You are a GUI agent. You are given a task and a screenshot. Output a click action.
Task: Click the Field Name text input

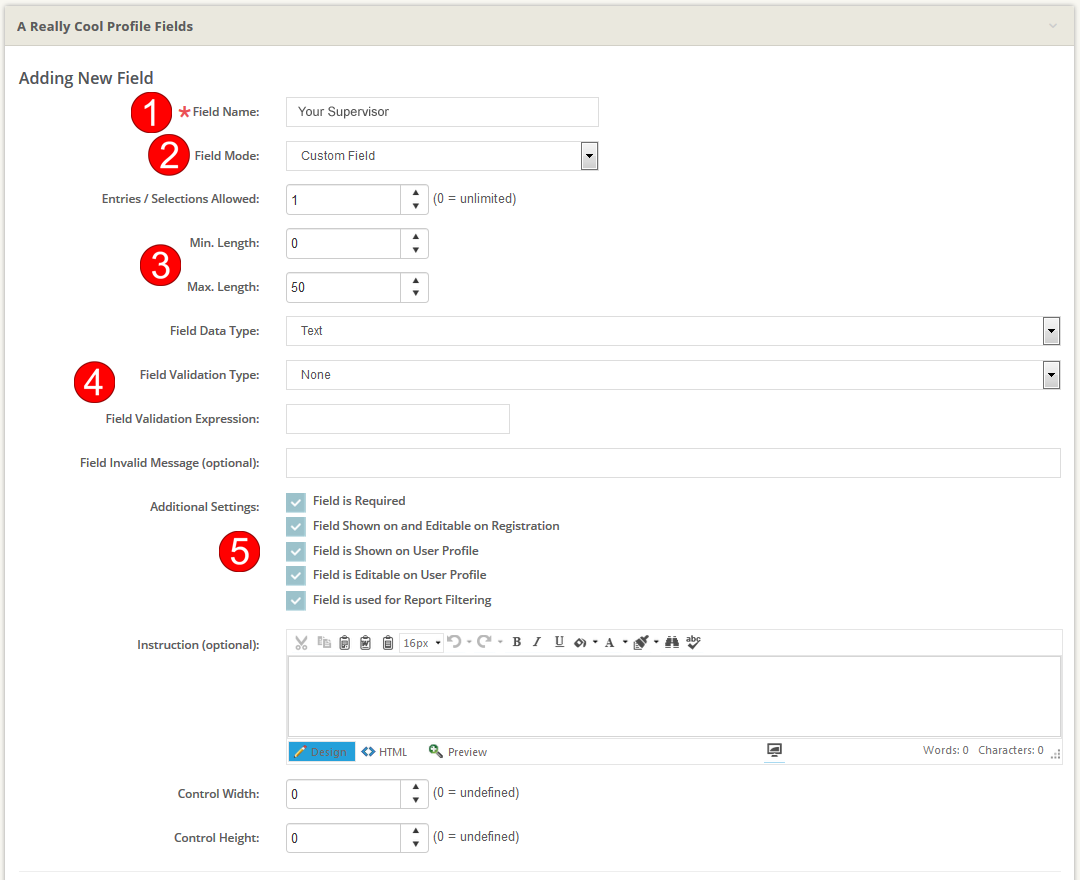click(442, 112)
